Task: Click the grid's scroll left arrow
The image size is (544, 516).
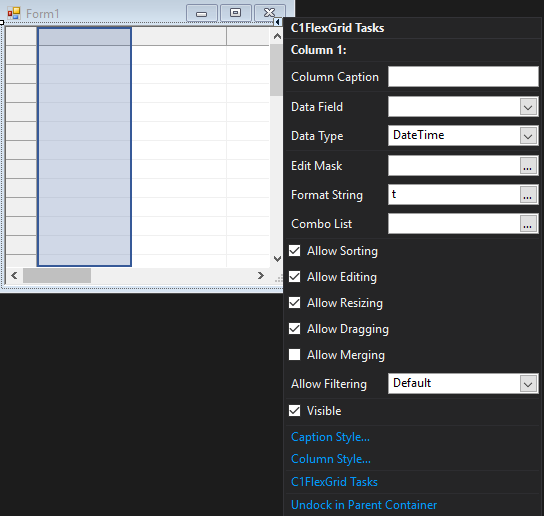Action: tap(14, 276)
